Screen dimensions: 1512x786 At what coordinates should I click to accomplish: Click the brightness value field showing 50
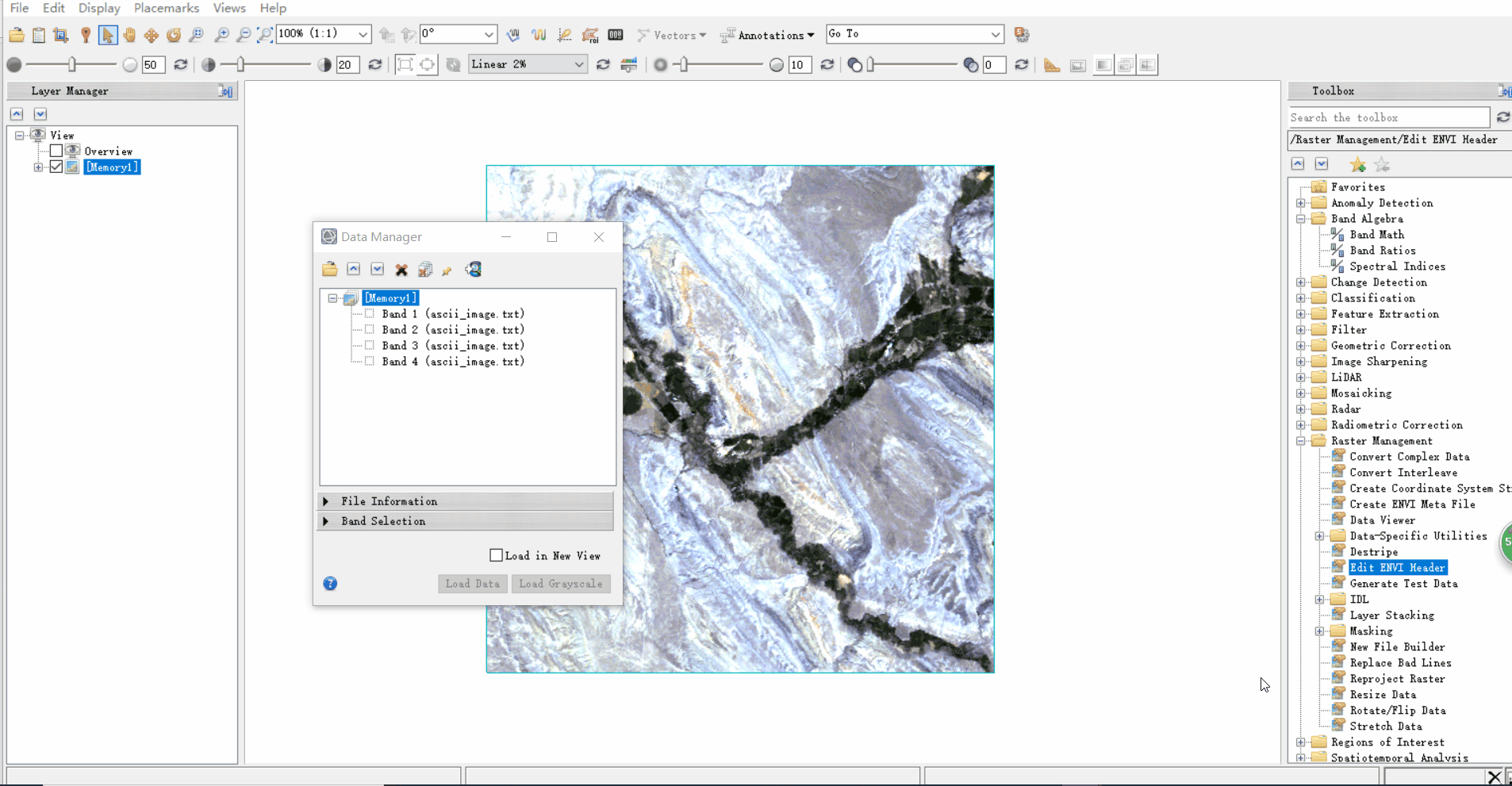[153, 65]
